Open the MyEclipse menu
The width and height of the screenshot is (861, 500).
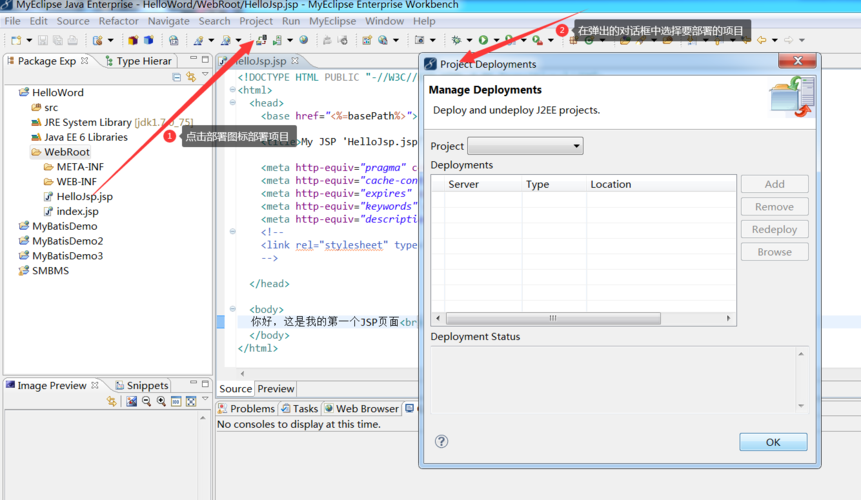332,21
